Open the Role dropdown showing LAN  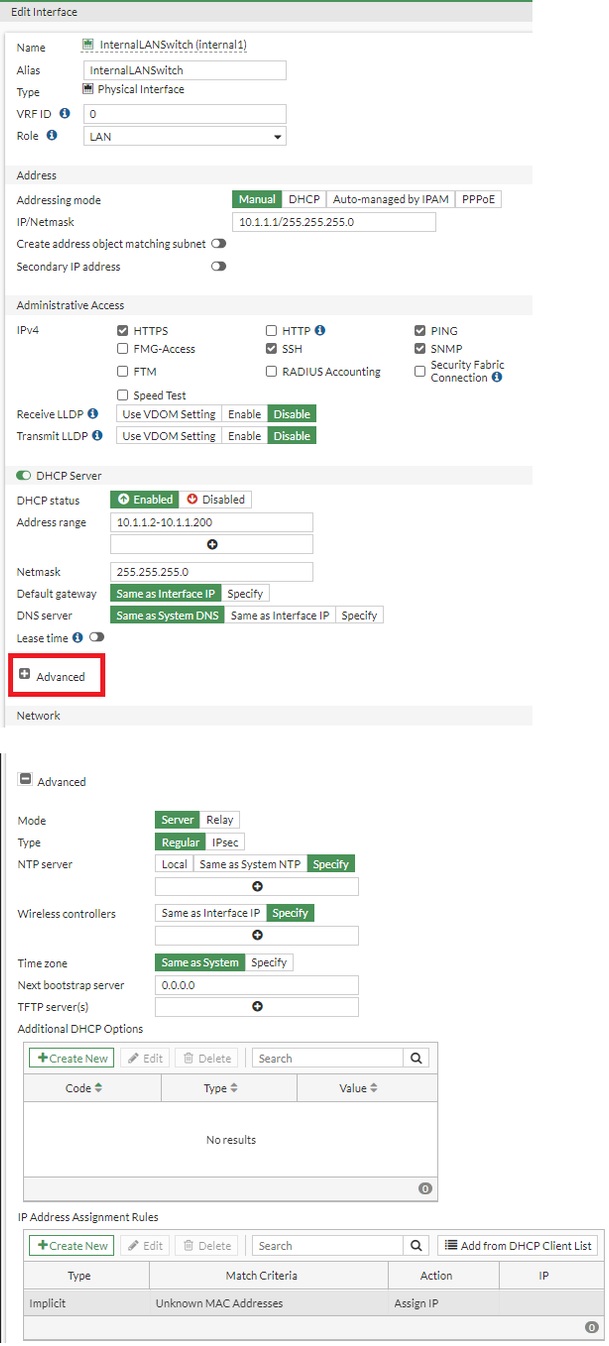click(185, 136)
